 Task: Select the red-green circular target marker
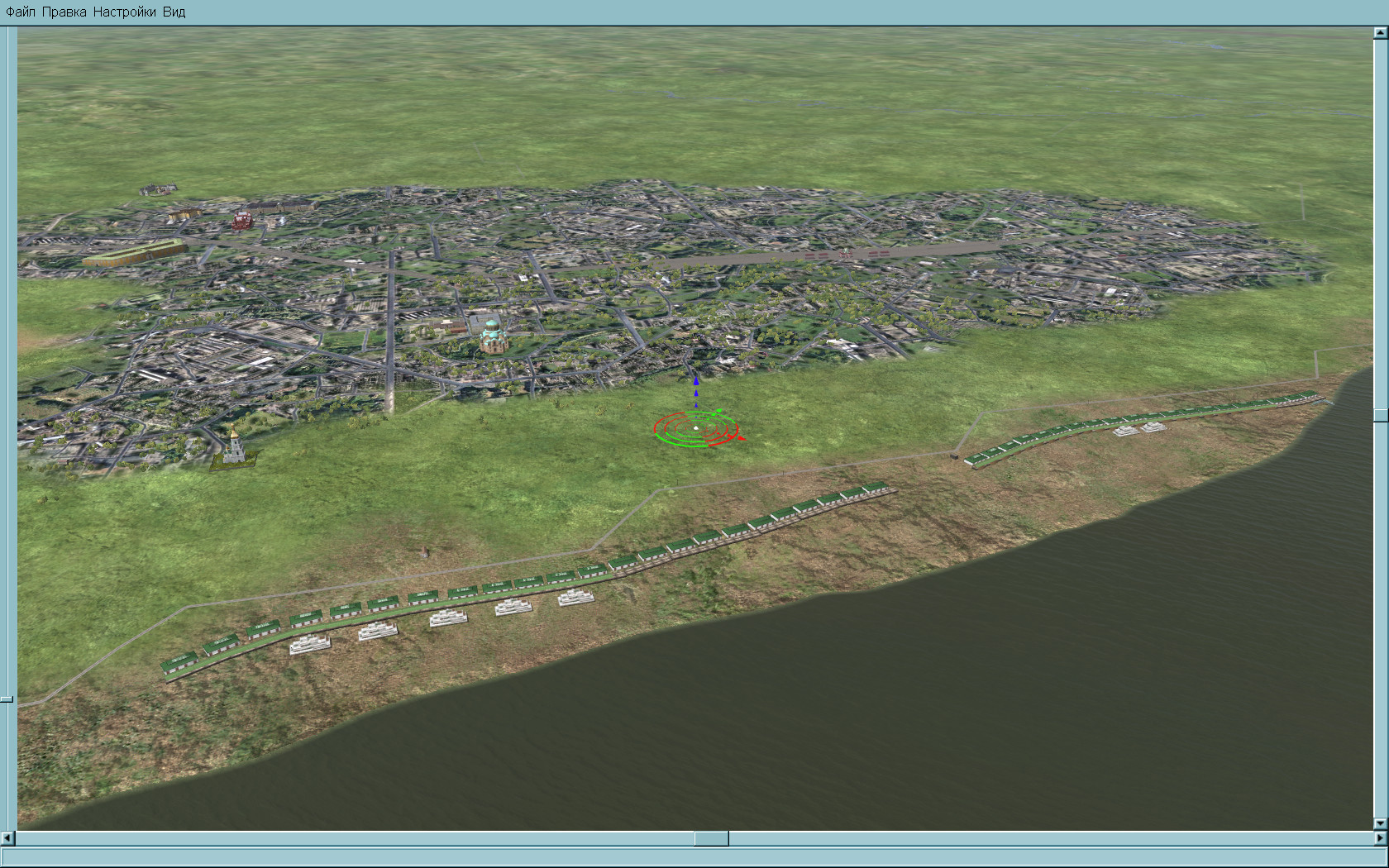pyautogui.click(x=697, y=429)
